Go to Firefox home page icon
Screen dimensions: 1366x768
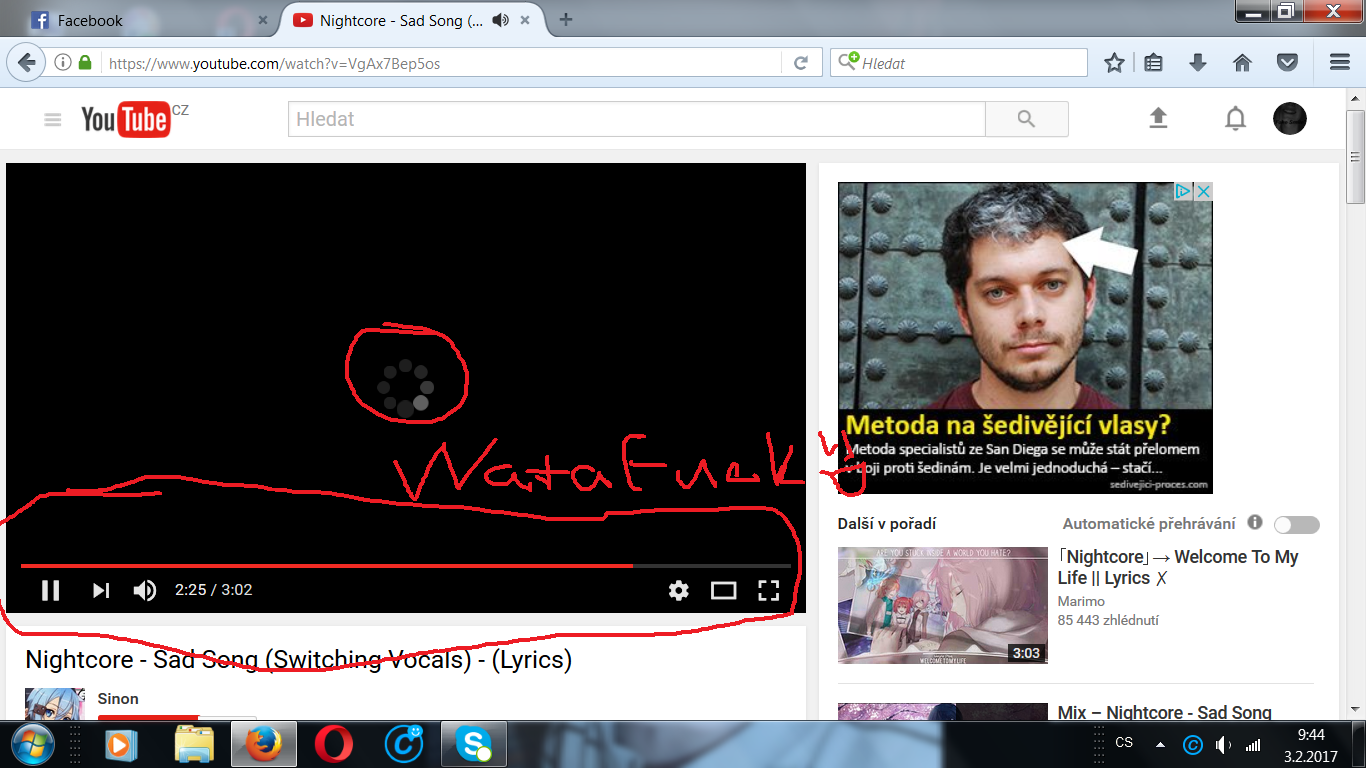(x=1243, y=63)
